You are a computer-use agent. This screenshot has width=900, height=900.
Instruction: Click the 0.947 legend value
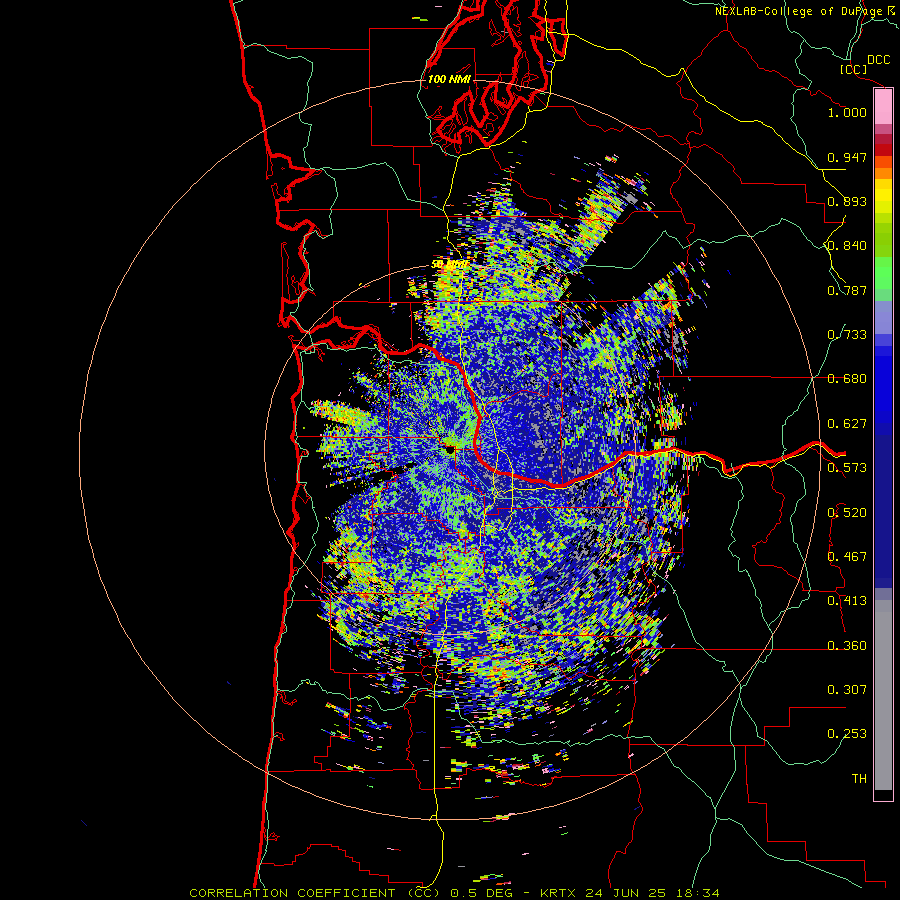(x=847, y=157)
